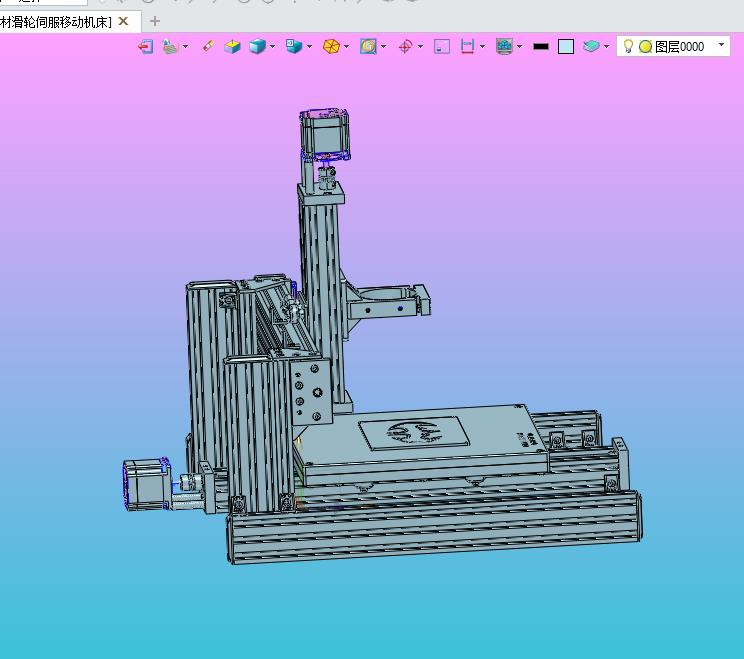Click the red exit arrow toolbar icon
Image resolution: width=744 pixels, height=659 pixels.
[146, 46]
